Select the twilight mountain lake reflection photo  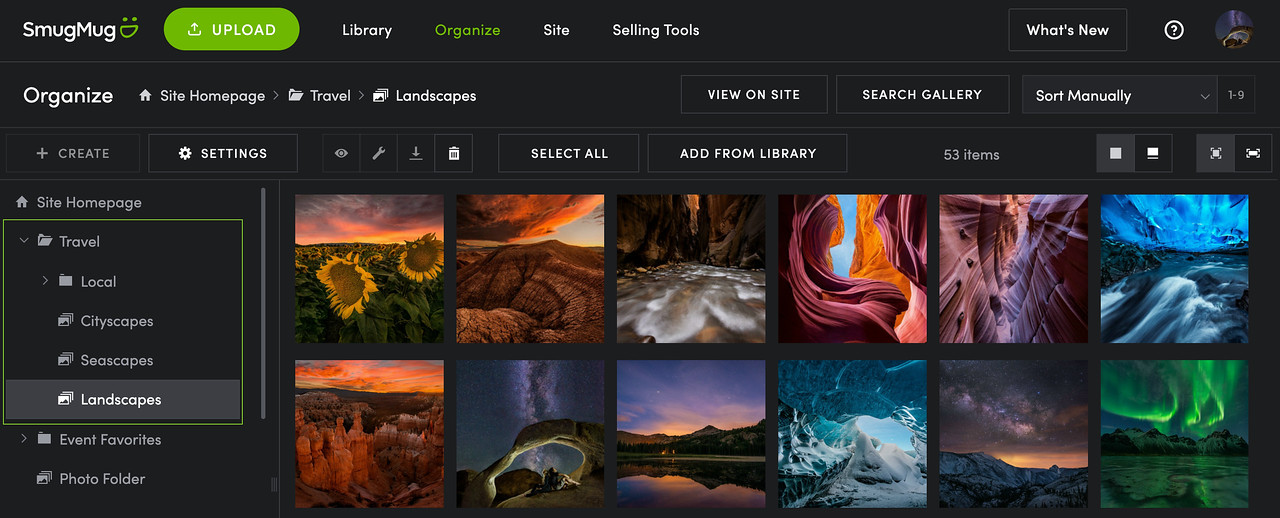(691, 434)
